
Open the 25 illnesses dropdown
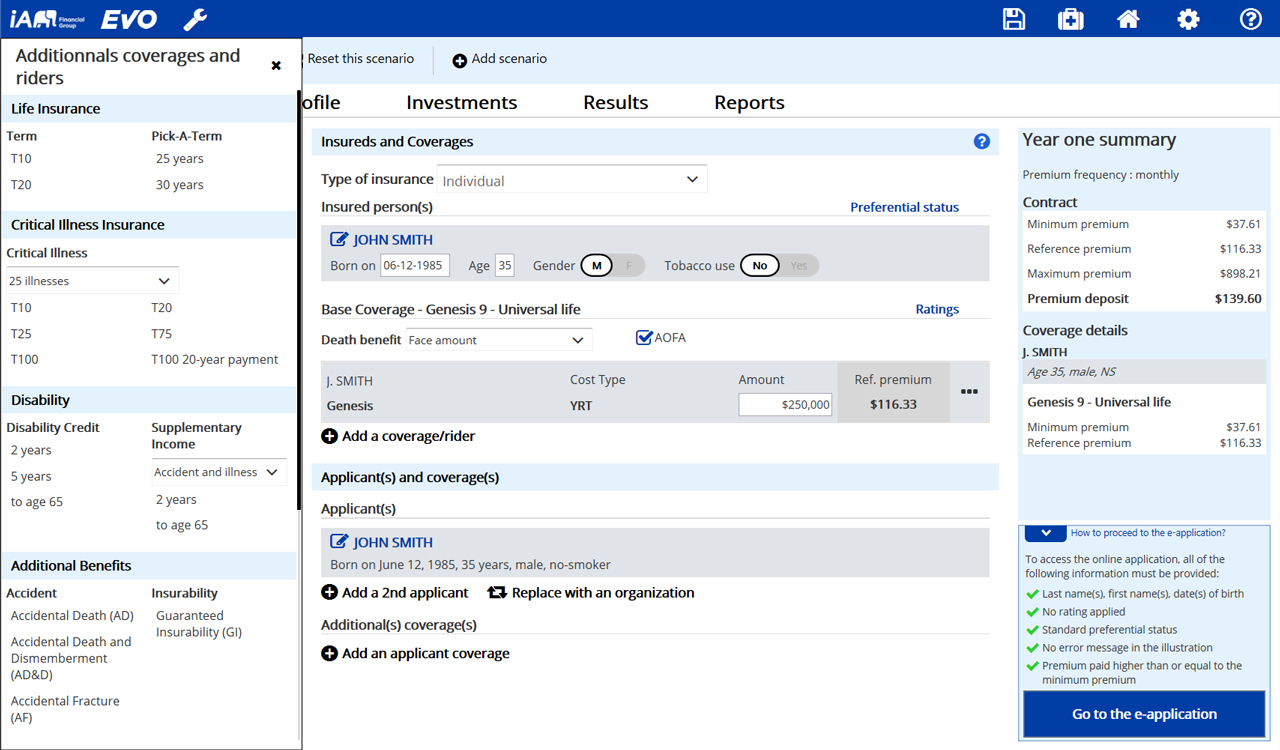92,281
